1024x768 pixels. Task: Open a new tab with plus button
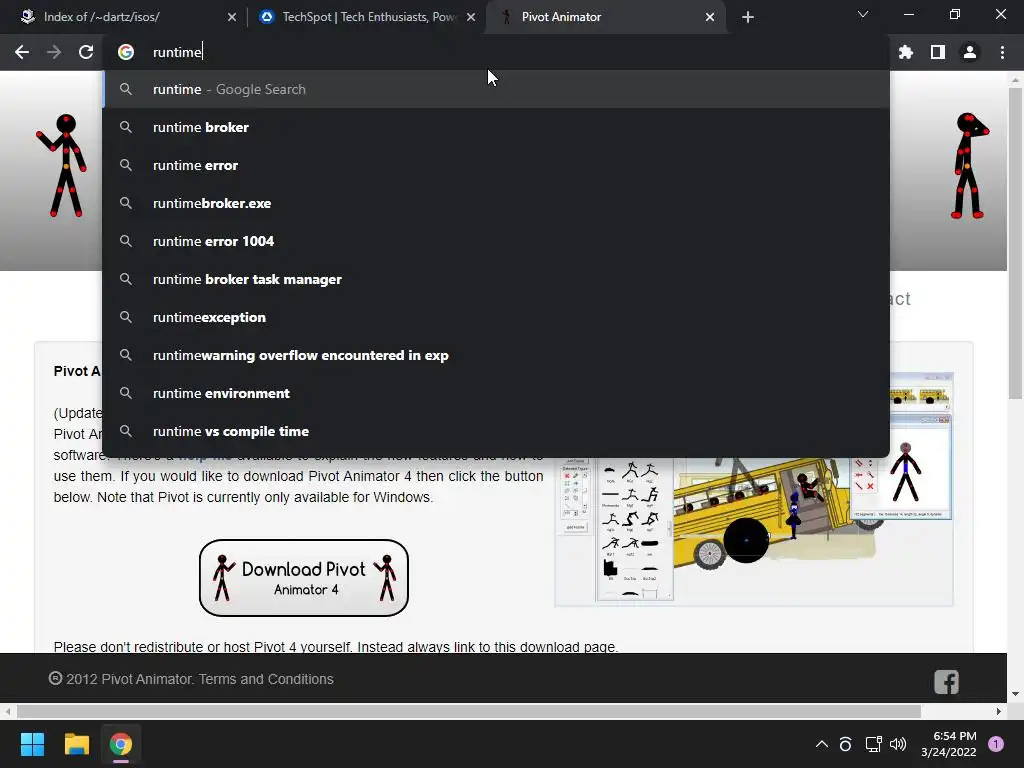click(x=748, y=17)
